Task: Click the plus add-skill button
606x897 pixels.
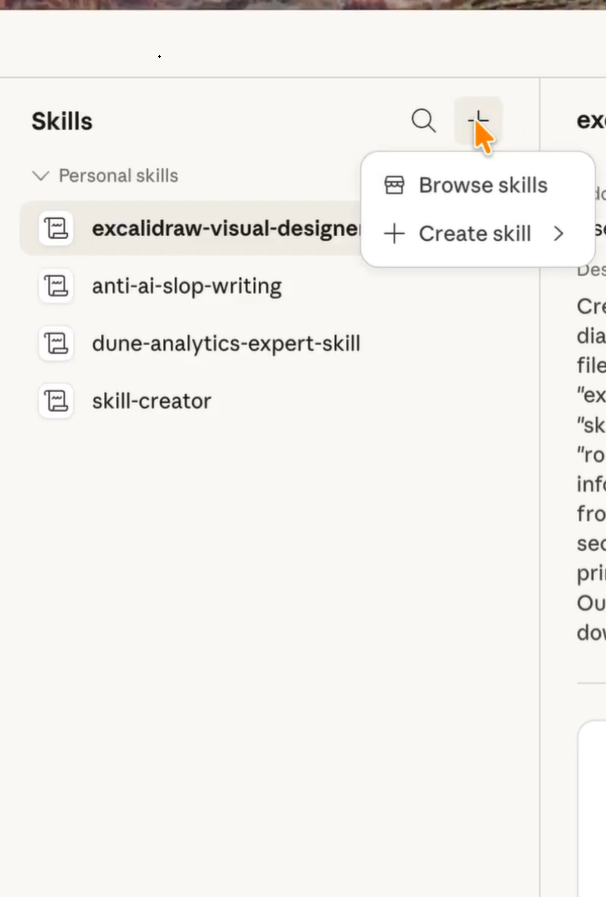Action: click(478, 121)
